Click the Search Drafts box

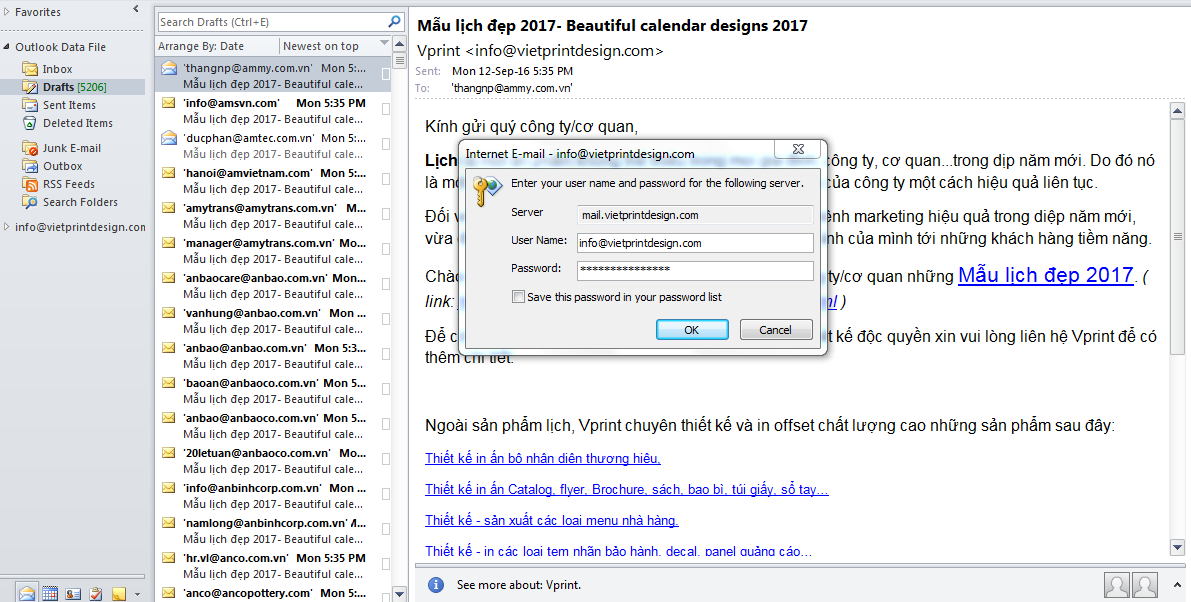273,22
